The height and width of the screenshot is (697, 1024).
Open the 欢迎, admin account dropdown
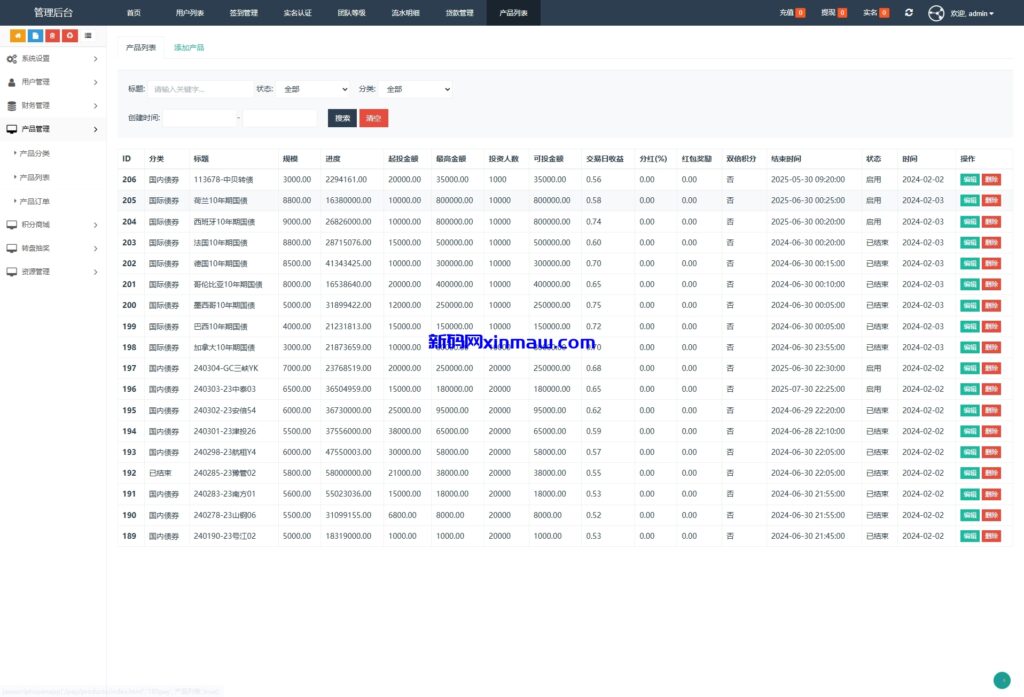pyautogui.click(x=972, y=13)
